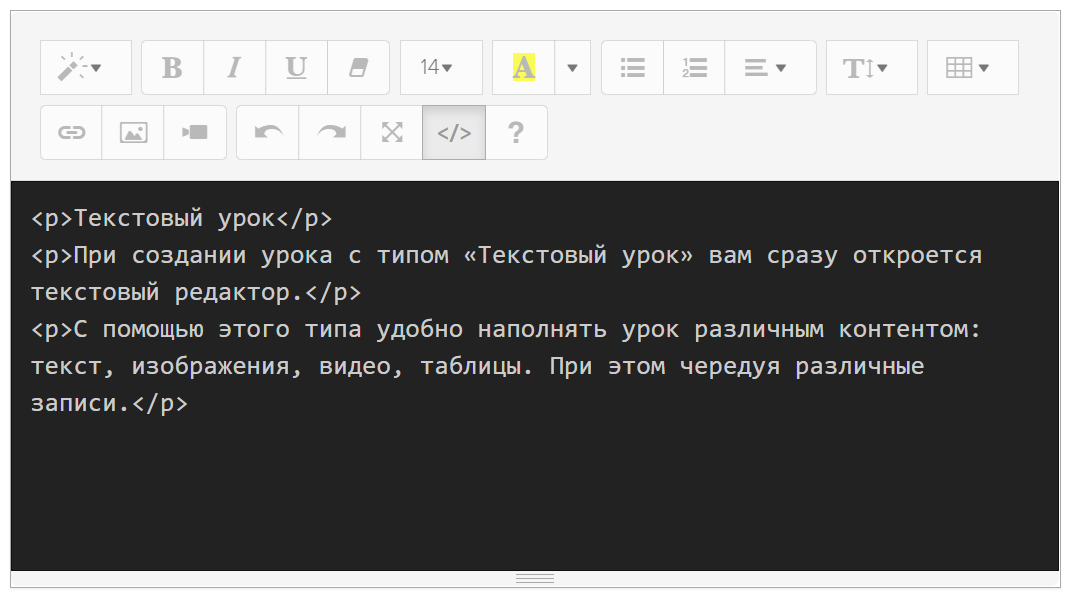Screen dimensions: 1070x595
Task: Toggle bold text formatting
Action: coord(172,68)
